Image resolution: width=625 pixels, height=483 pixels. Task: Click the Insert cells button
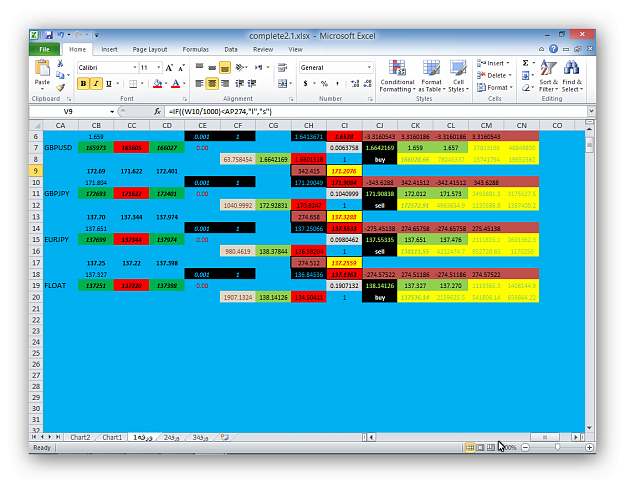tap(493, 63)
